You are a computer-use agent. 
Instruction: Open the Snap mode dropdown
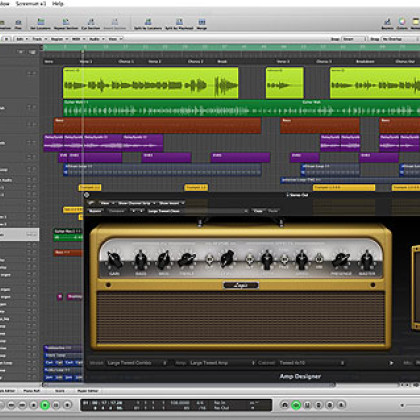point(354,39)
